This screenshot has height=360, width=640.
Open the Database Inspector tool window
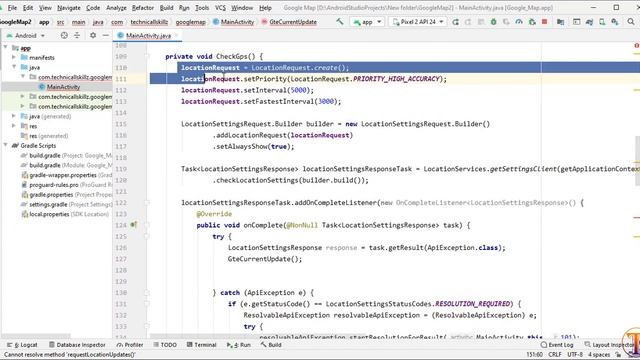tap(77, 345)
